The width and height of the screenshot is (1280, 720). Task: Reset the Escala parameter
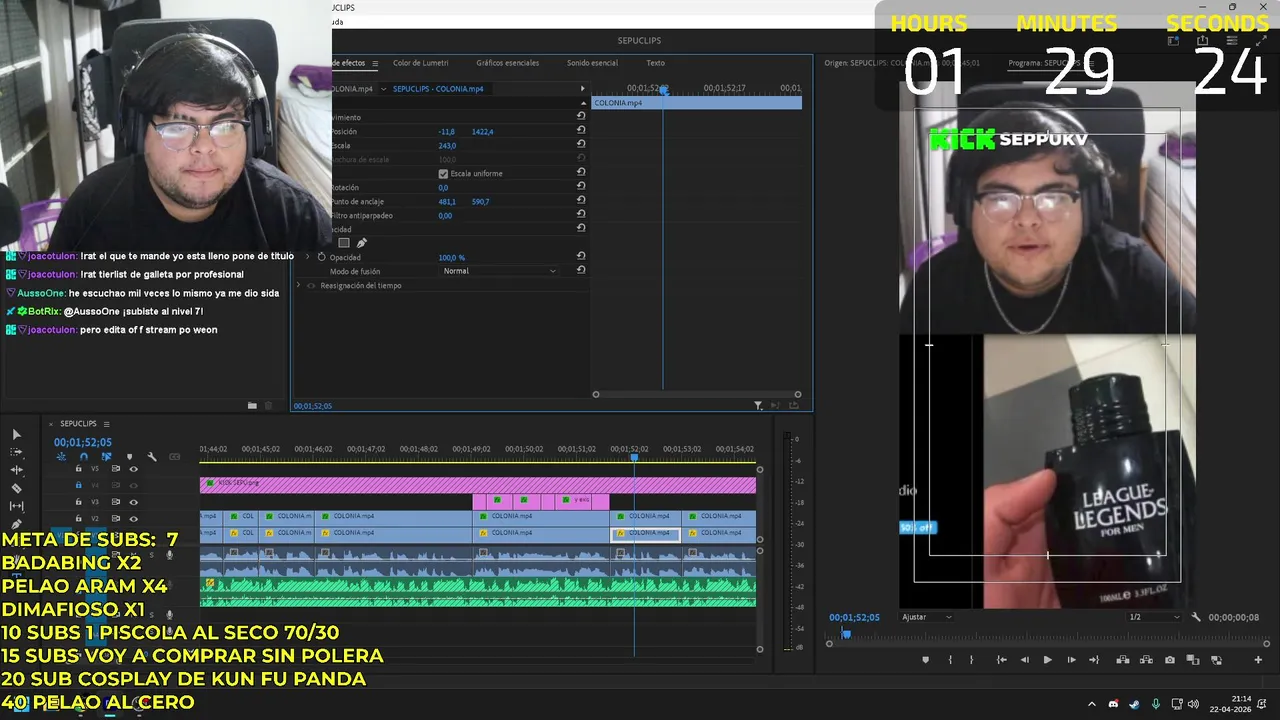(x=581, y=145)
